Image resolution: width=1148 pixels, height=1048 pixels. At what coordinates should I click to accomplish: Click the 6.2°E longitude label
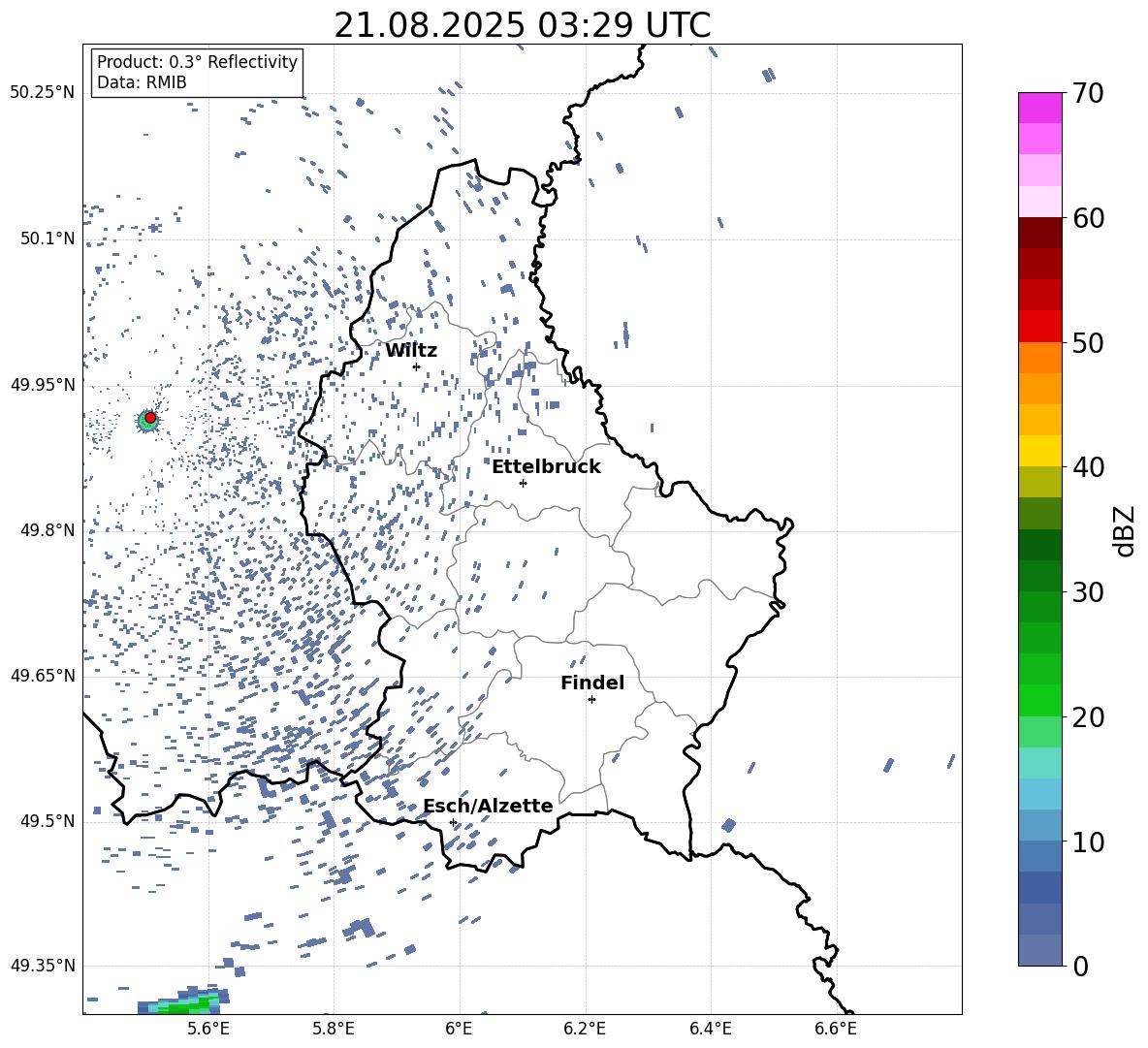coord(585,1029)
